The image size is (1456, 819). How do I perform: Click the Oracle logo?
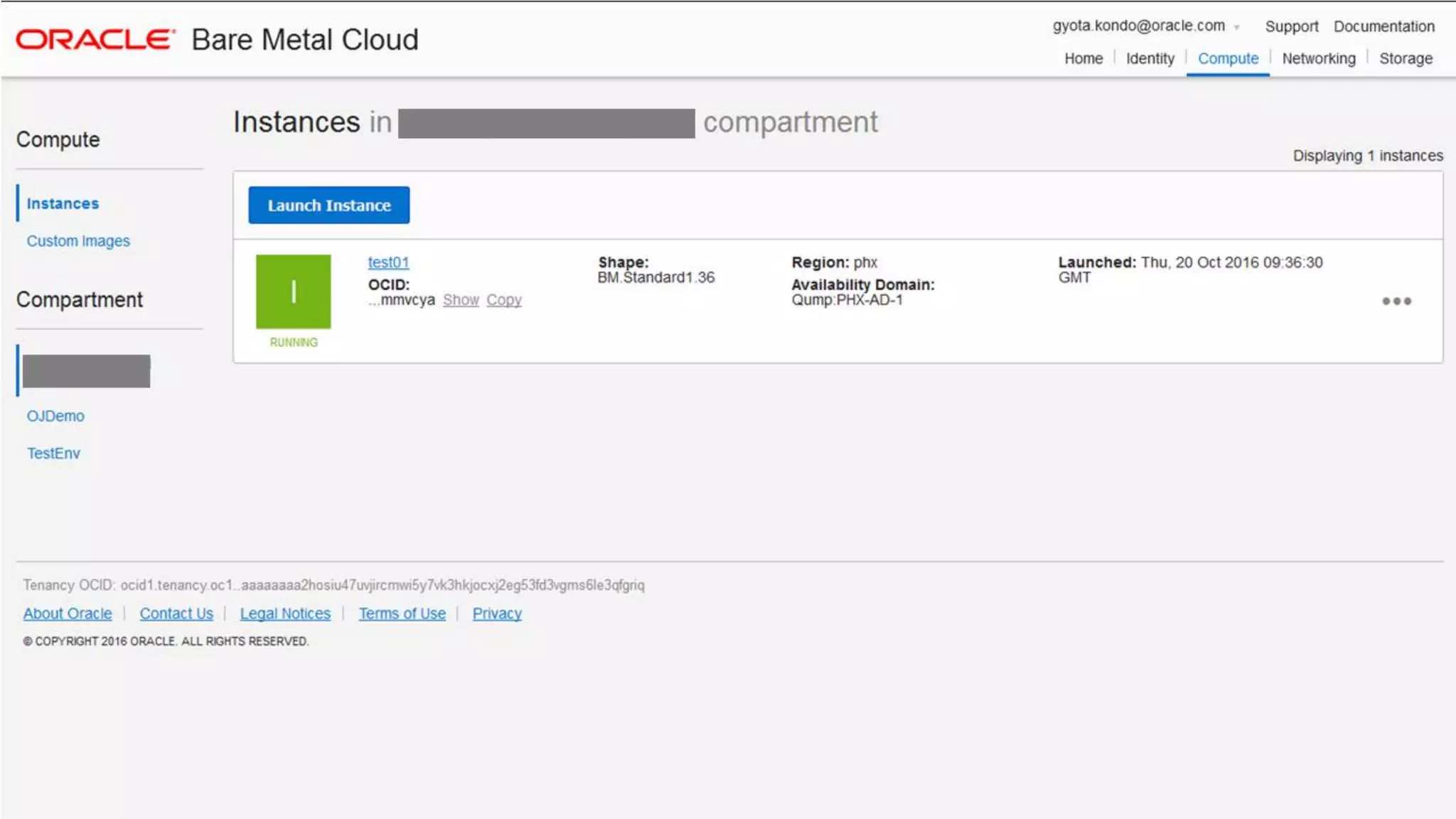pyautogui.click(x=95, y=40)
